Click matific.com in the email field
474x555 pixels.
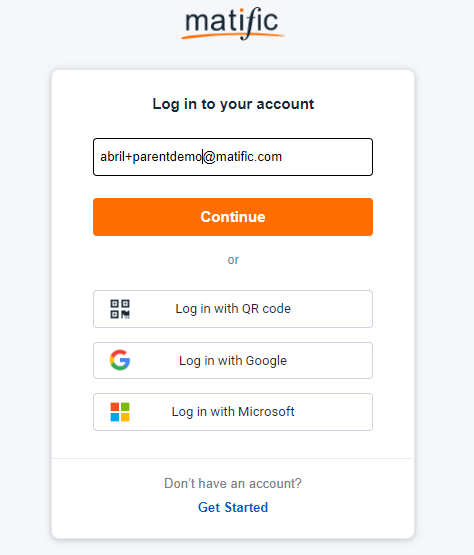click(249, 156)
